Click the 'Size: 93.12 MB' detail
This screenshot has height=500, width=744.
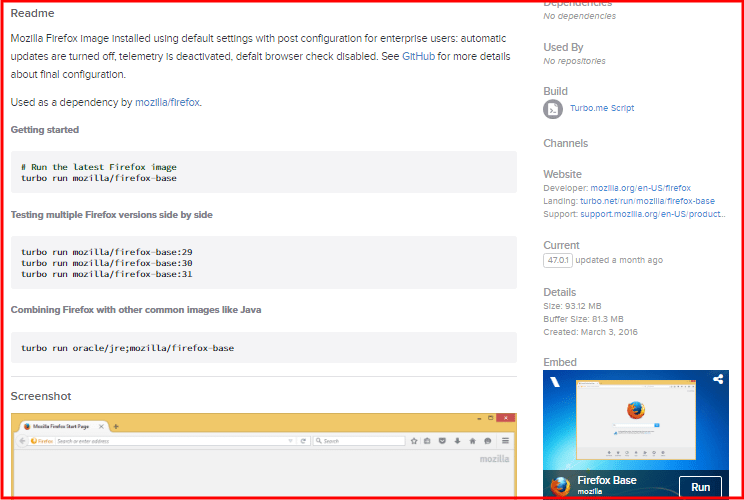coord(572,306)
